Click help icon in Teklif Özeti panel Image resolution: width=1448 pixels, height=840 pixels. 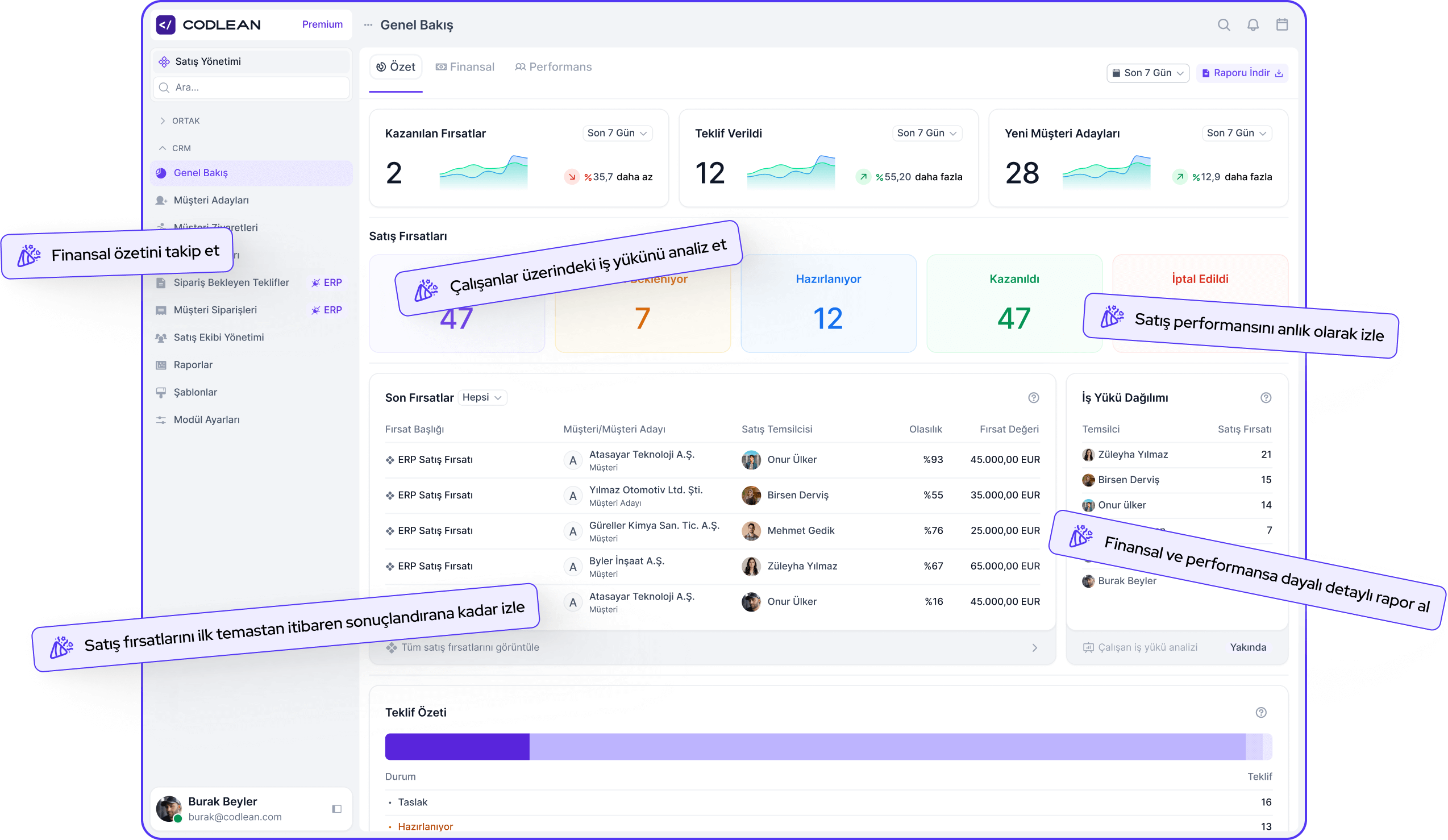[1260, 713]
